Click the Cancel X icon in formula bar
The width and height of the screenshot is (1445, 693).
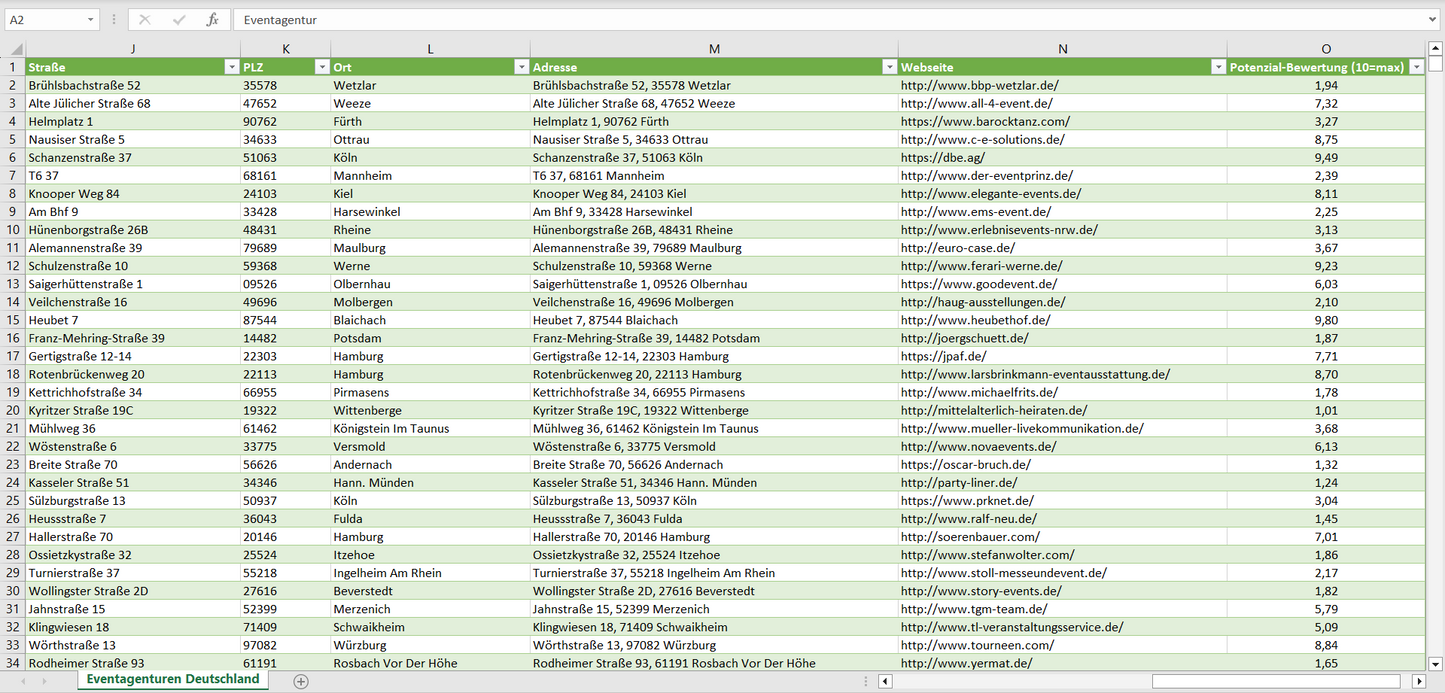[145, 20]
